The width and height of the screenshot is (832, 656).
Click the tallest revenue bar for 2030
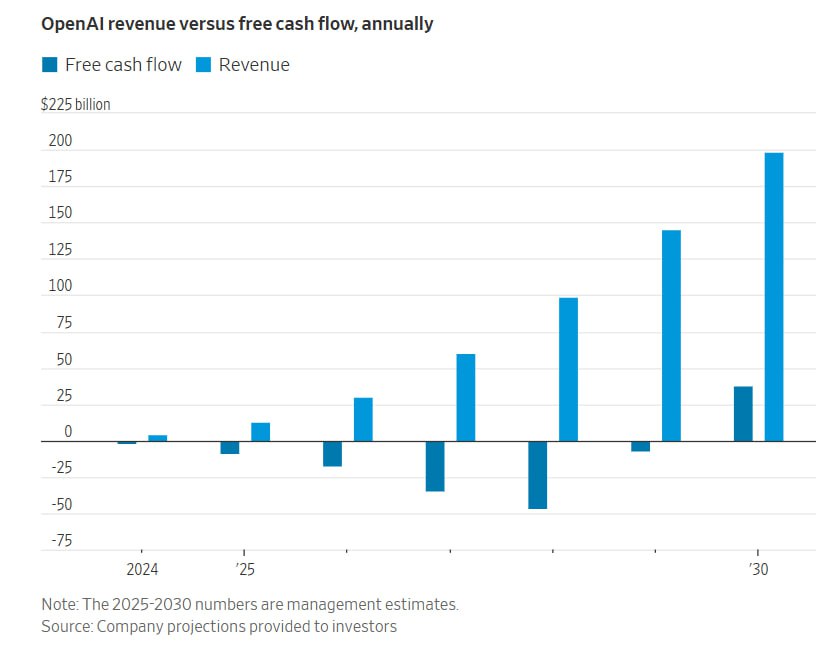click(x=773, y=297)
